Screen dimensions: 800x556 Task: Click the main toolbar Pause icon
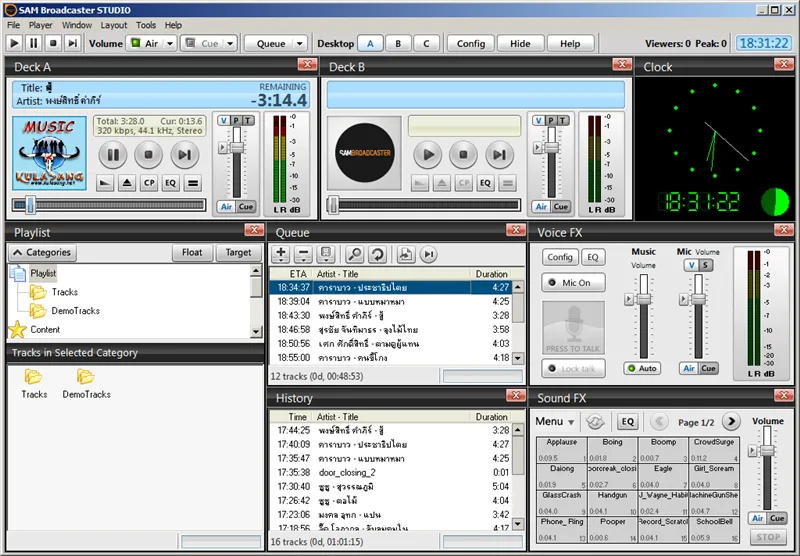(x=34, y=43)
